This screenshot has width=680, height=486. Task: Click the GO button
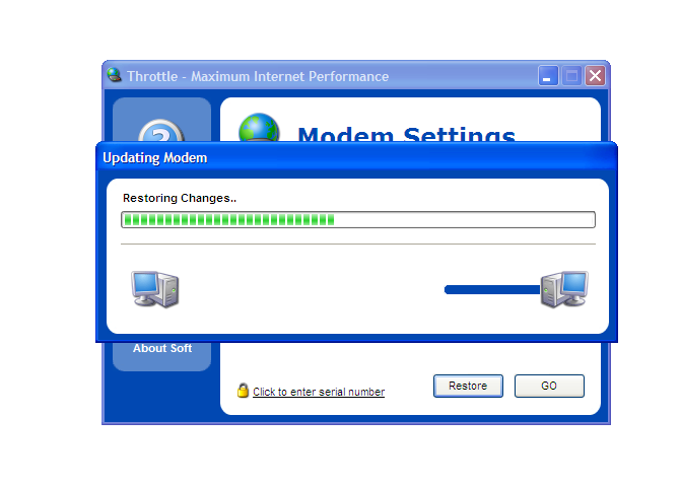point(549,386)
